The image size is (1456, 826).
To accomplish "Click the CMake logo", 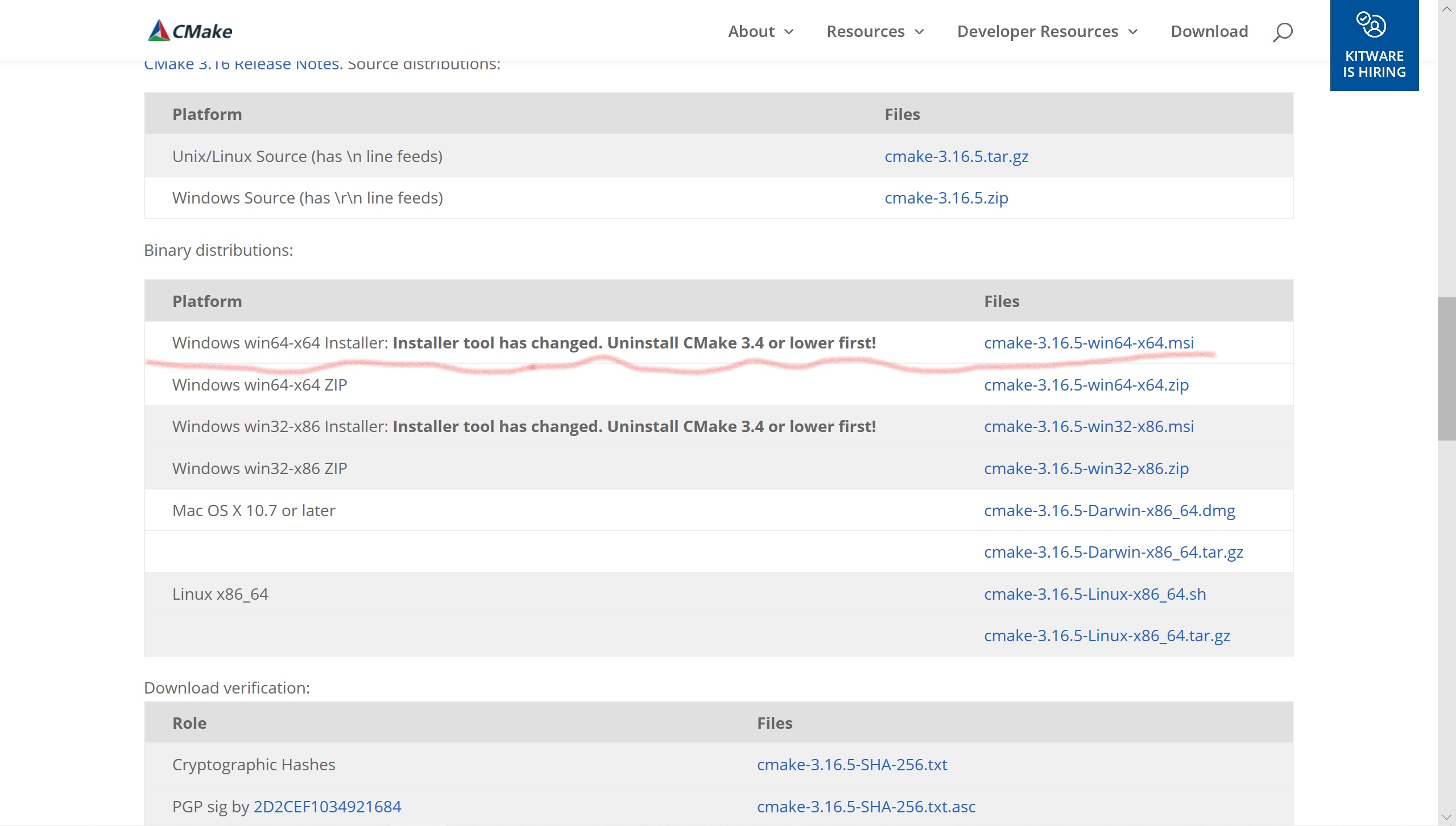I will click(191, 30).
